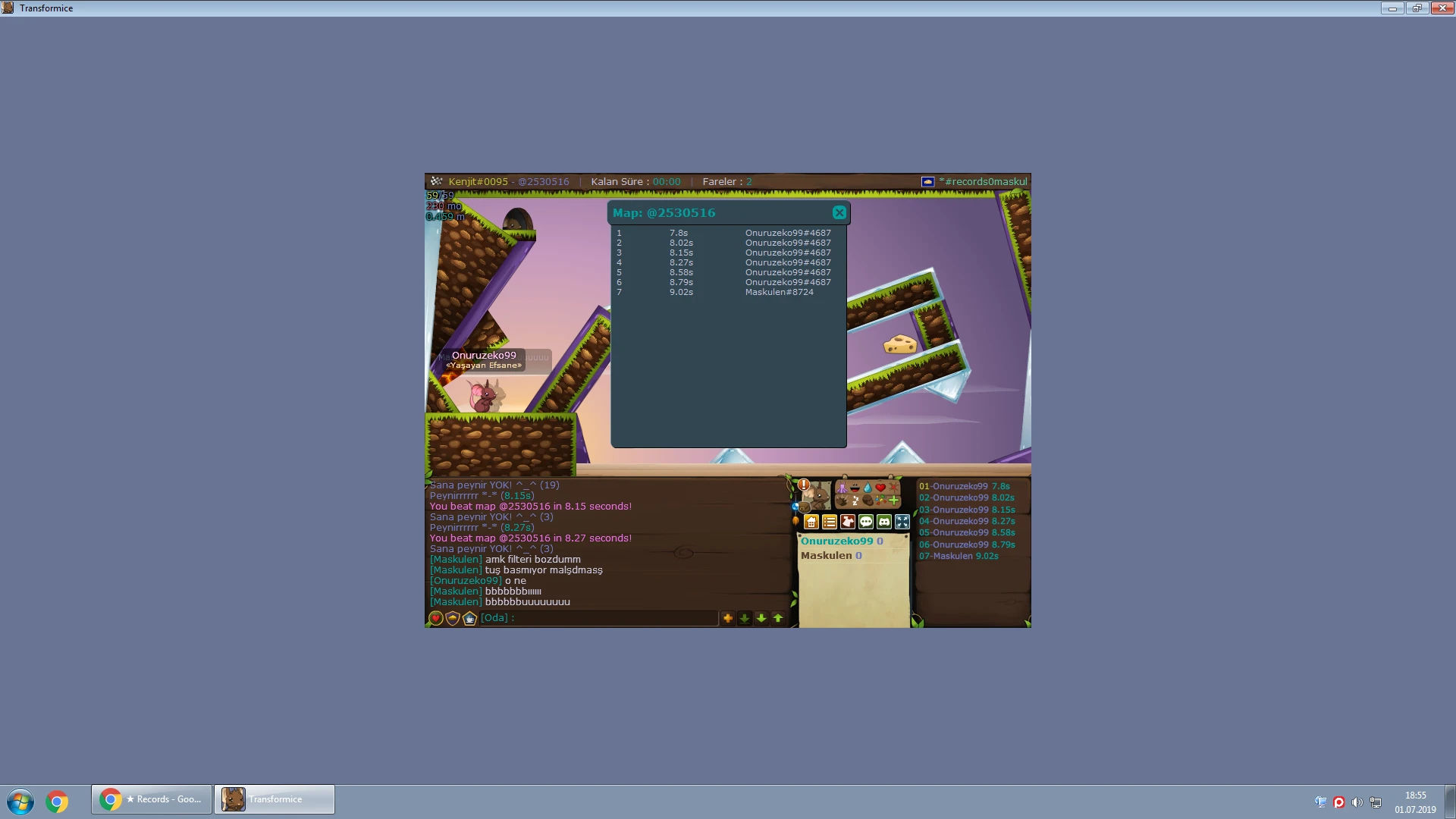The image size is (1456, 819).
Task: Click the Transformice taskbar button
Action: point(275,799)
